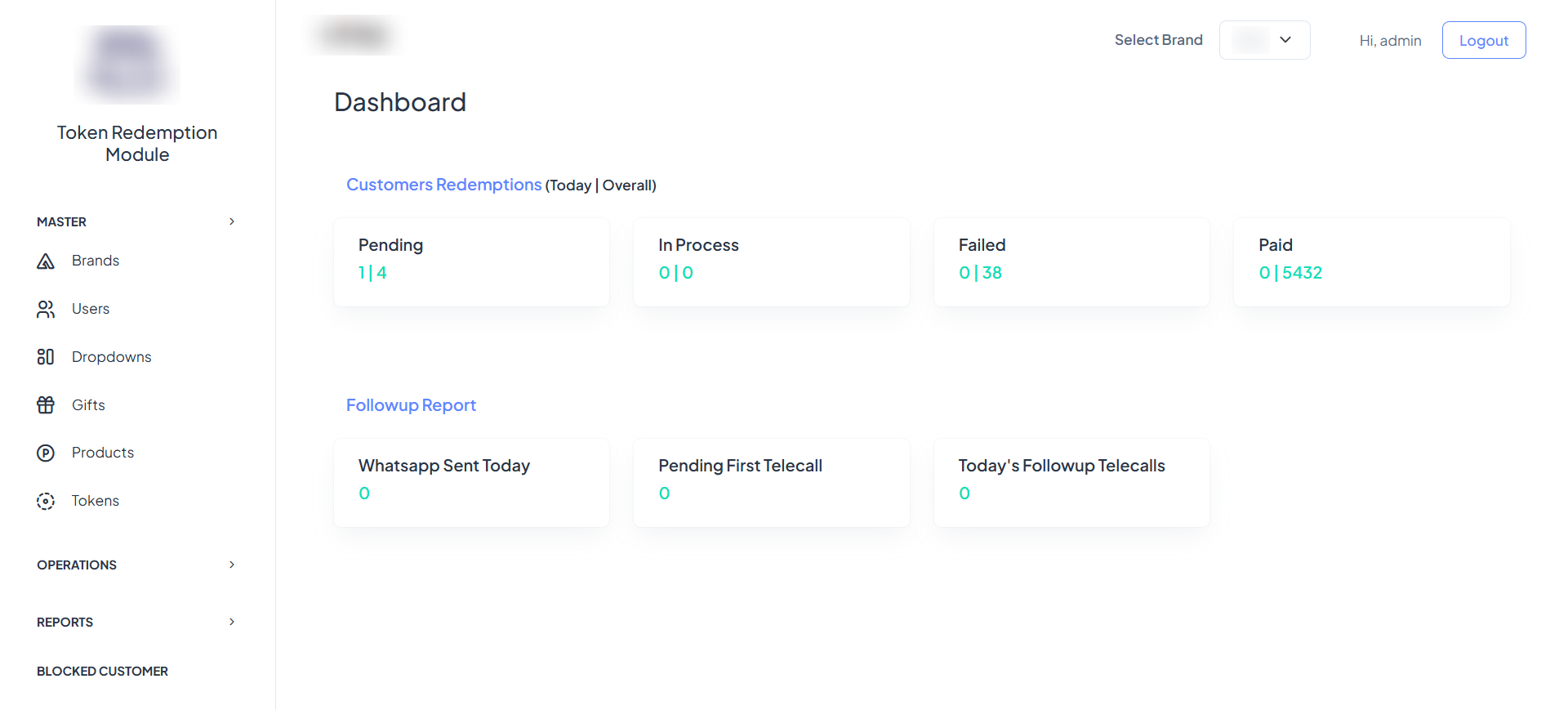1568x710 pixels.
Task: Open the Gifts menu entry
Action: click(x=88, y=405)
